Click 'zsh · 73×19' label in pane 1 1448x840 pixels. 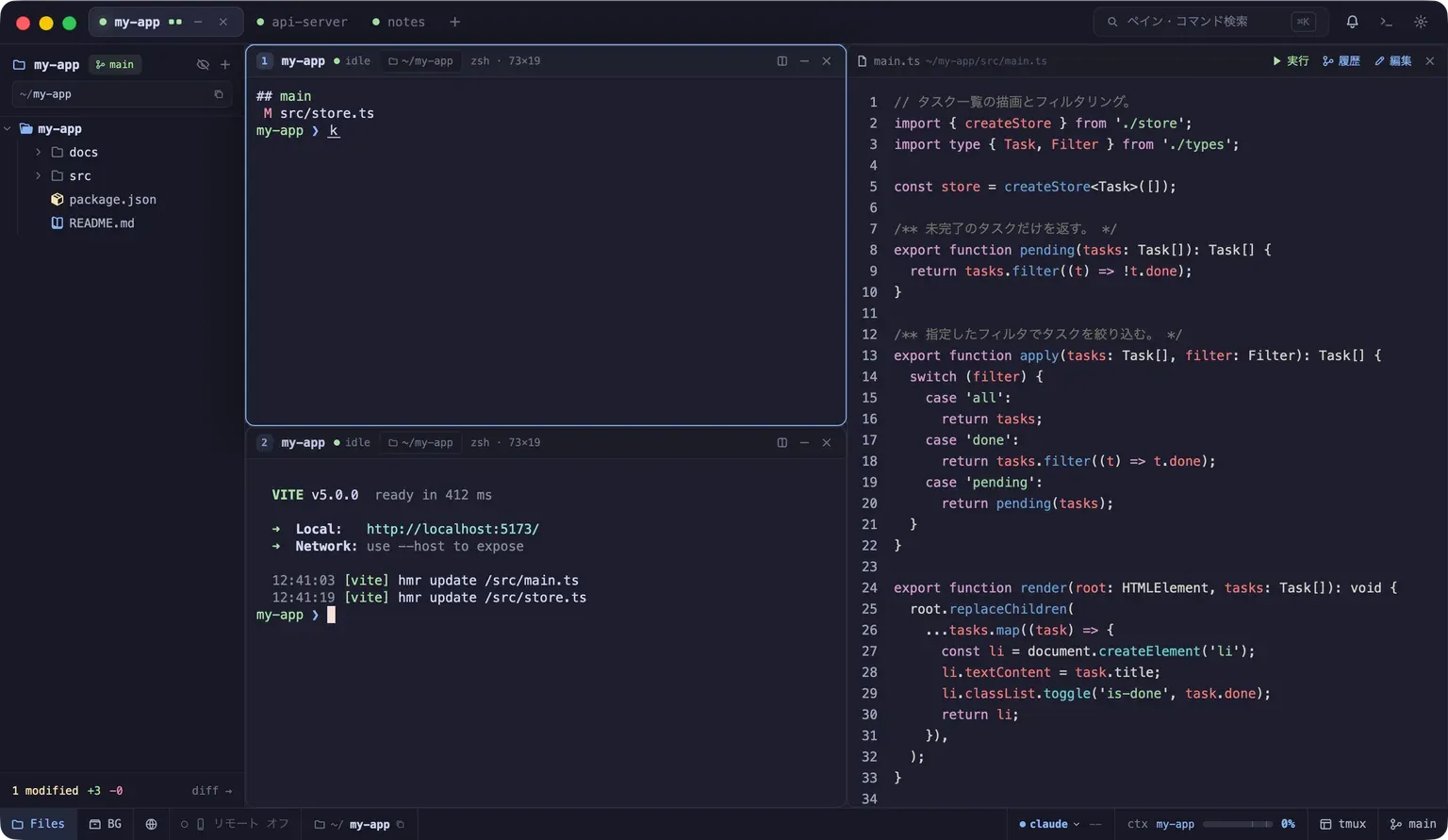tap(505, 61)
